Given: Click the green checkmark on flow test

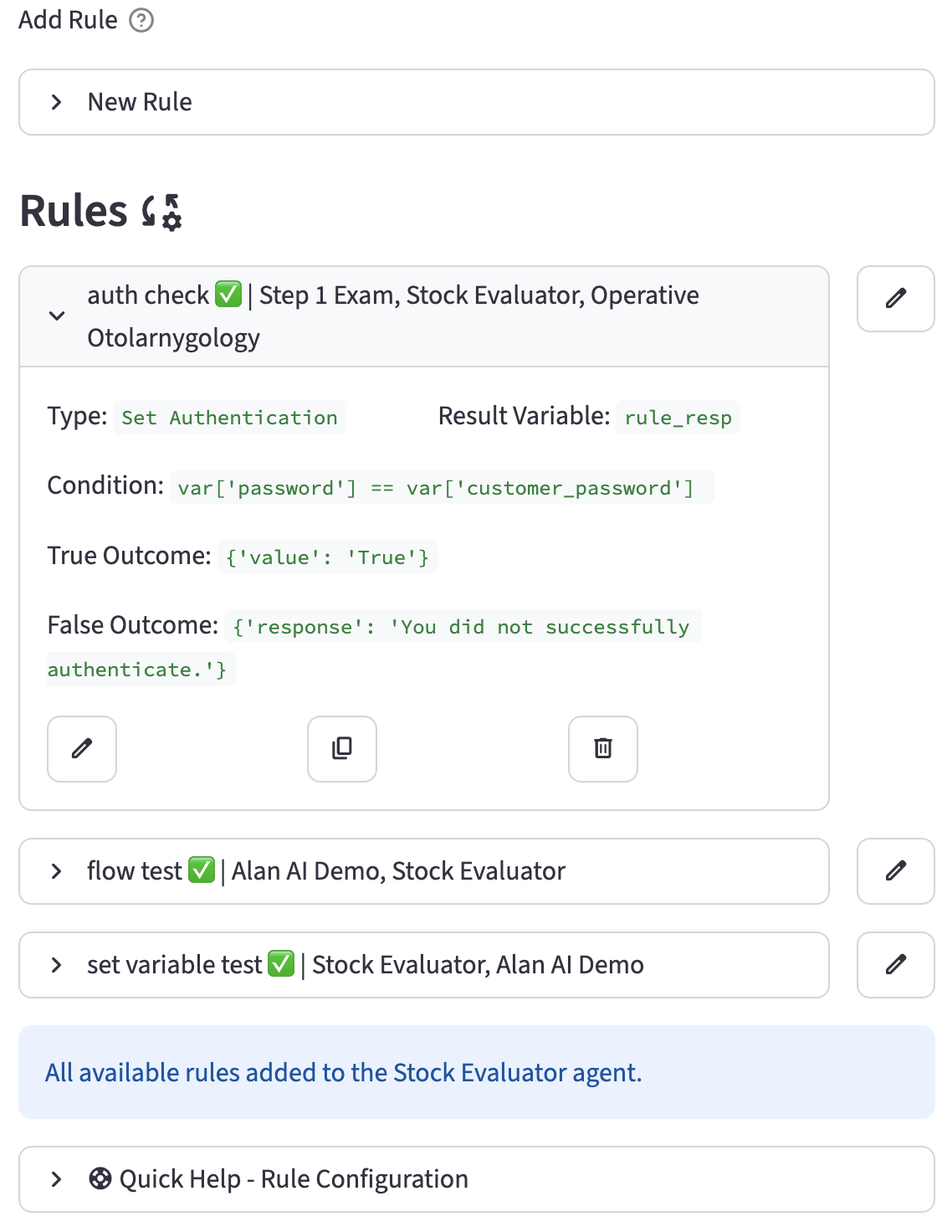Looking at the screenshot, I should (202, 870).
